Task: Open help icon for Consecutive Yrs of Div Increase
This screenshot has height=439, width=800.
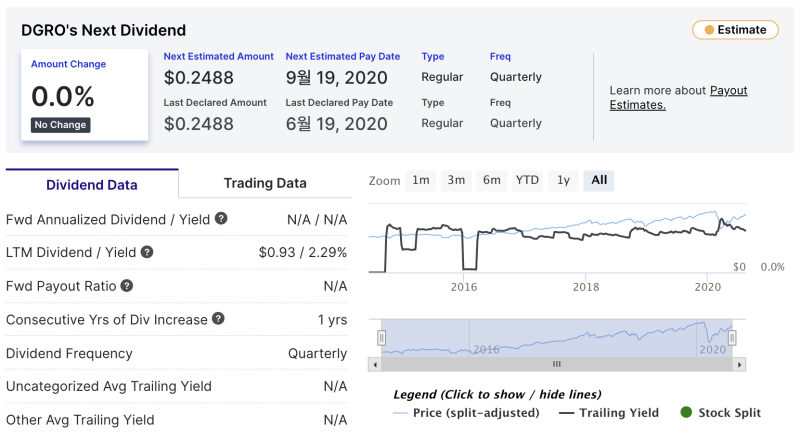Action: (x=218, y=319)
